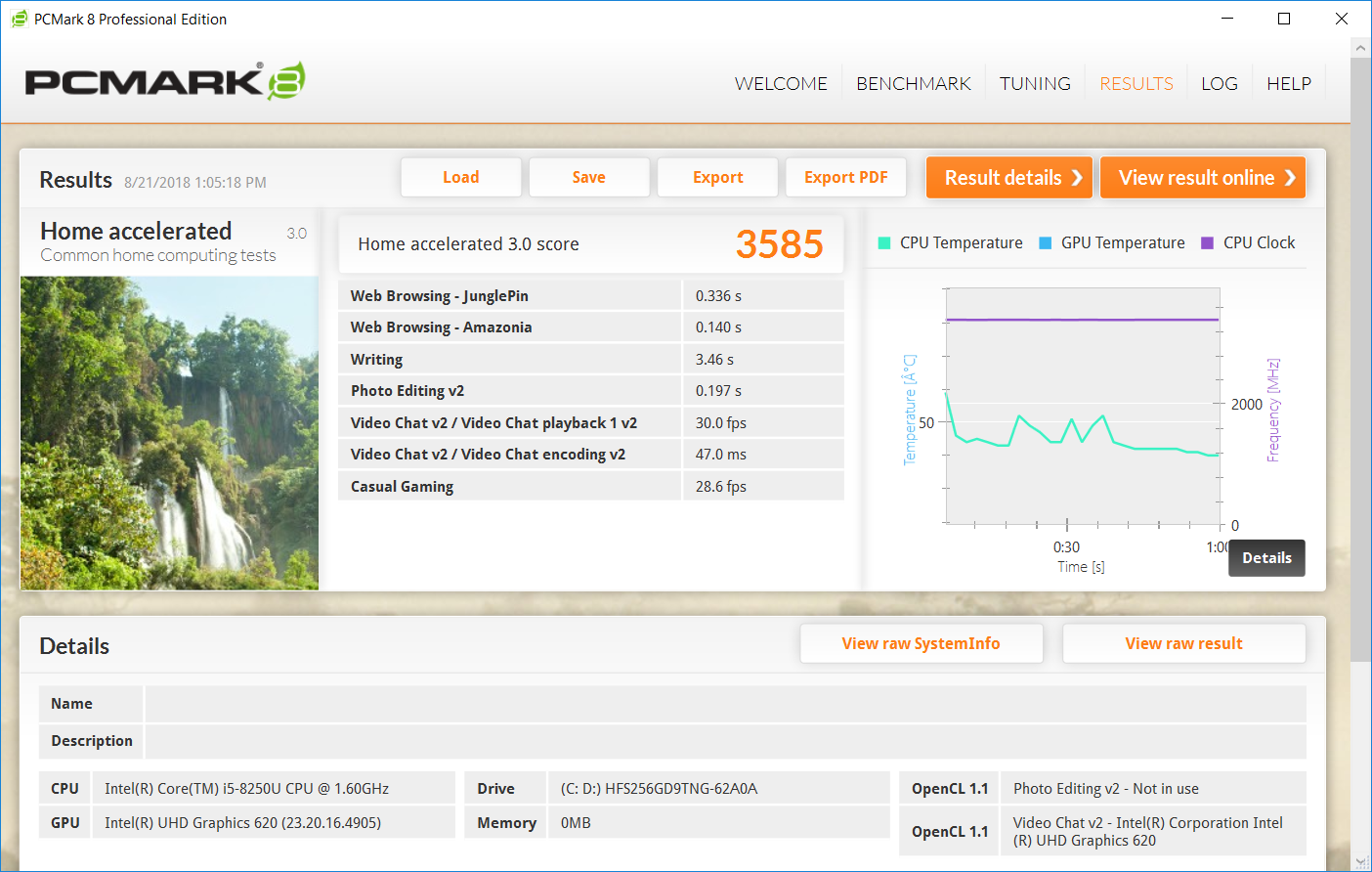1372x872 pixels.
Task: Open the Log tab
Action: point(1220,84)
